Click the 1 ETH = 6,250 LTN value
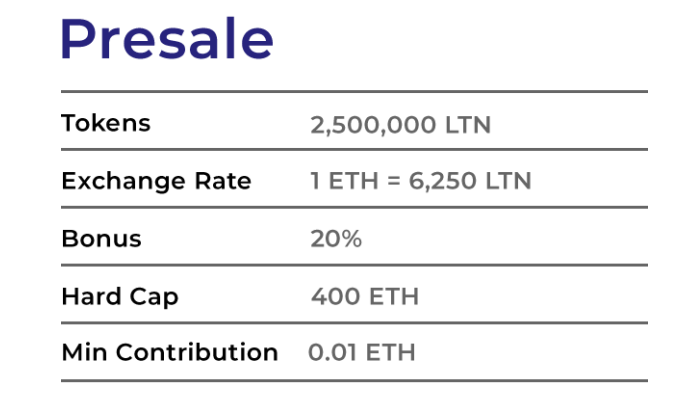Screen dimensions: 700x399 click(x=421, y=181)
